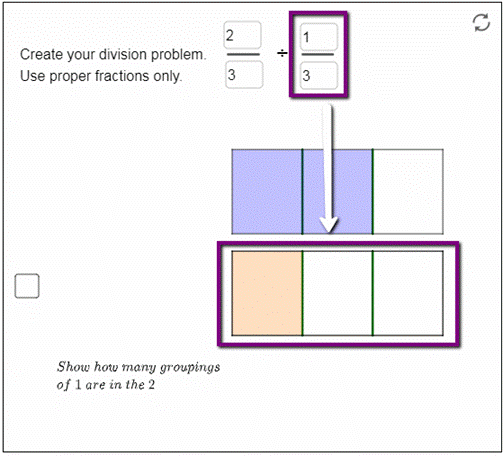Click the second blue shaded segment
Viewport: 503px width, 456px height.
coord(337,191)
